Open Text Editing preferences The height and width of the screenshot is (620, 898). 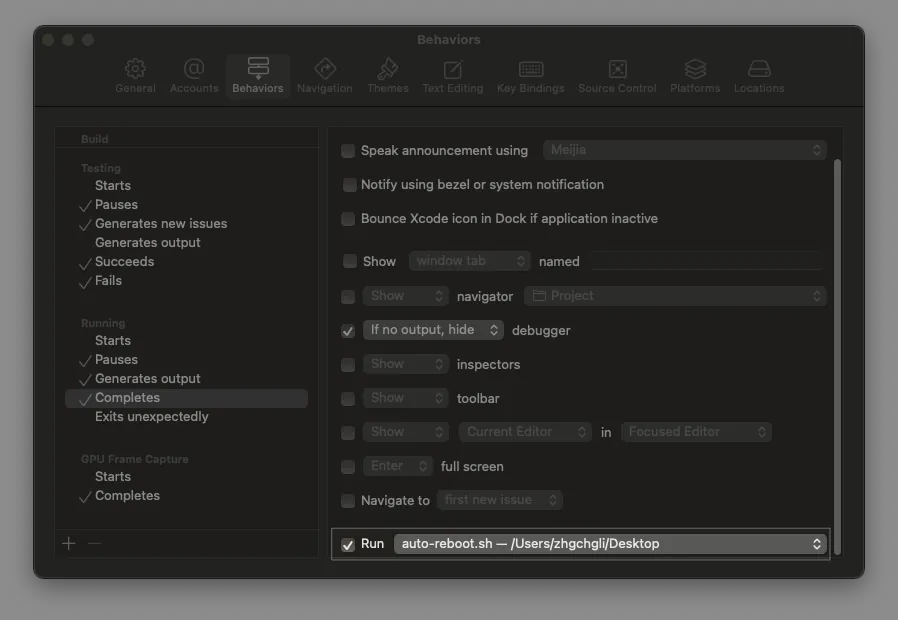click(x=452, y=76)
